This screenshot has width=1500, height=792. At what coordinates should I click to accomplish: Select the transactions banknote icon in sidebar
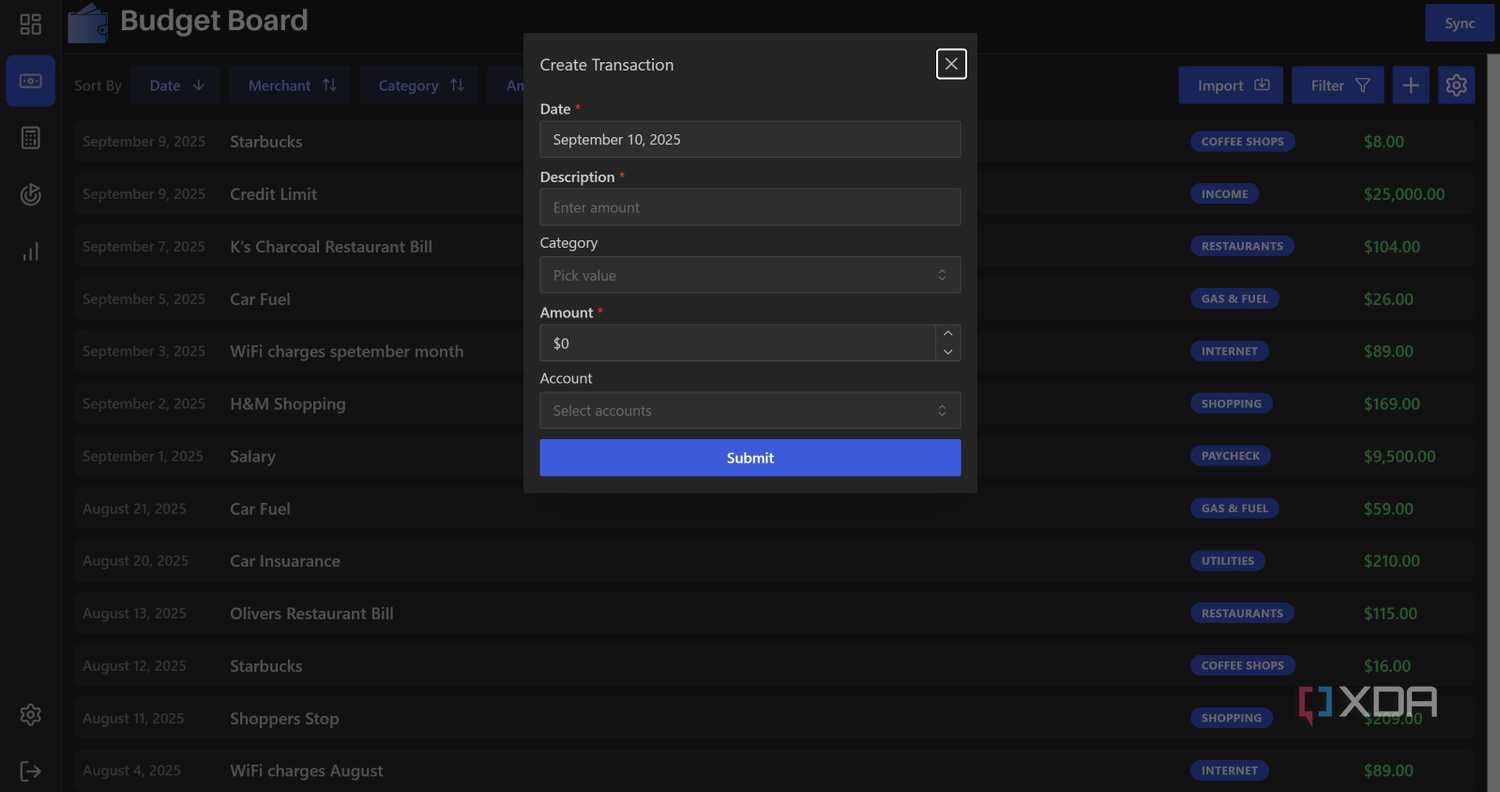pyautogui.click(x=31, y=81)
